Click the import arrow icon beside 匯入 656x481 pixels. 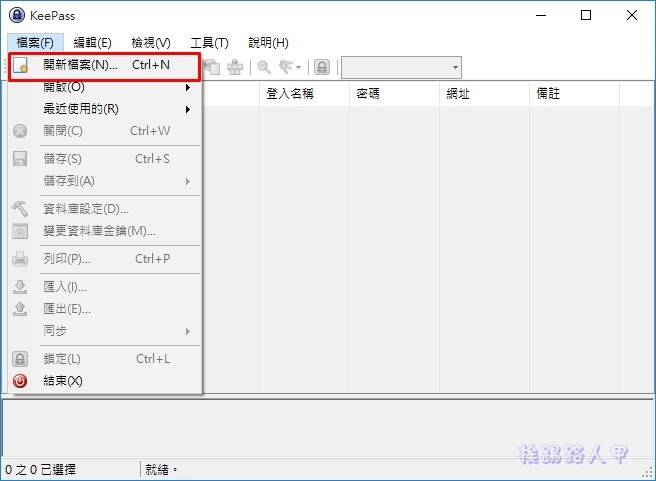(x=20, y=287)
